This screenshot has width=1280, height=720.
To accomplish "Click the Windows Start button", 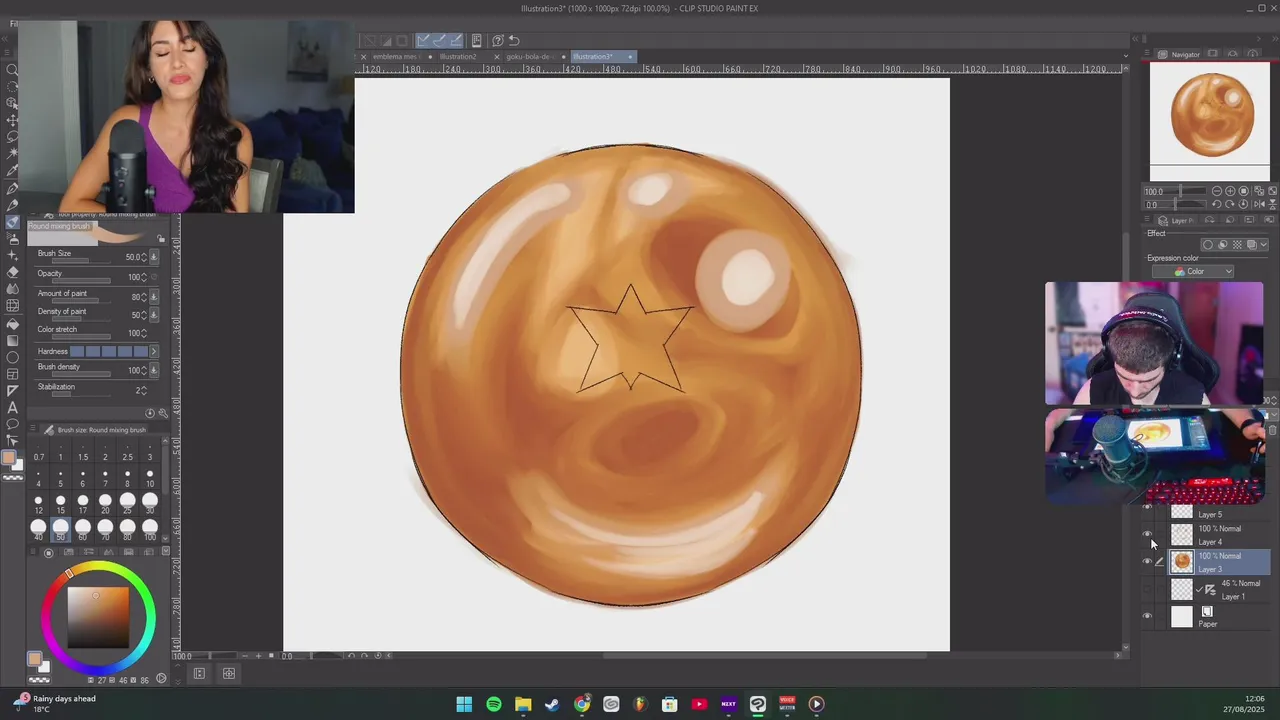I will pyautogui.click(x=464, y=704).
